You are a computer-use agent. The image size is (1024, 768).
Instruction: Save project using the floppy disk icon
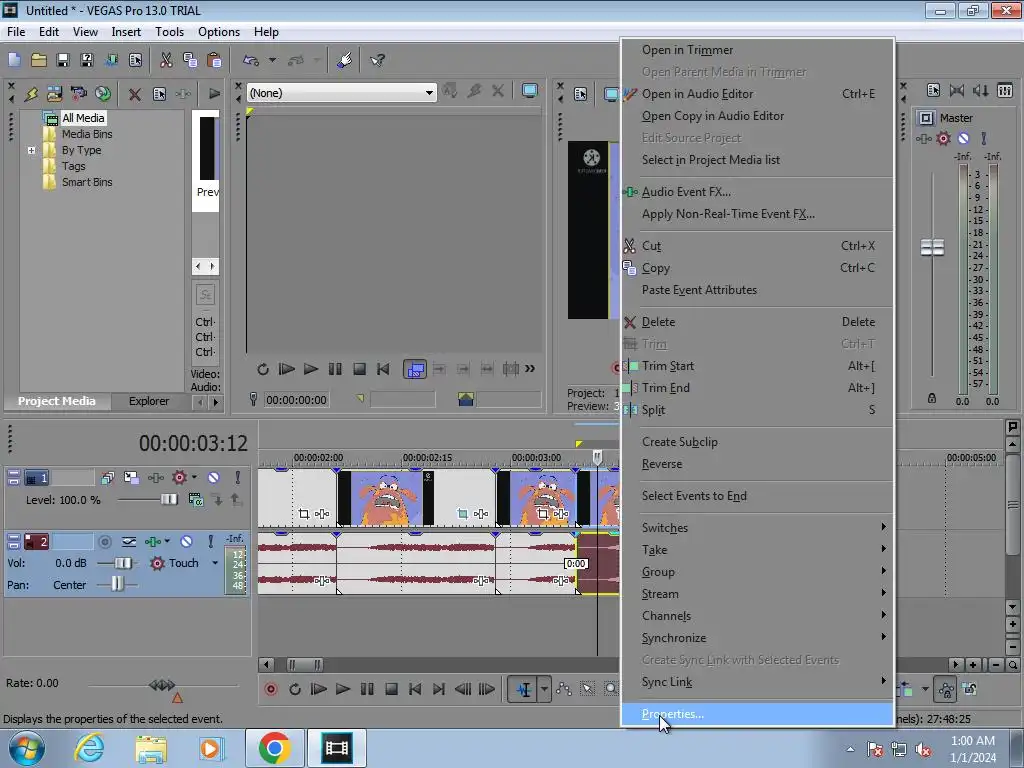pyautogui.click(x=63, y=60)
